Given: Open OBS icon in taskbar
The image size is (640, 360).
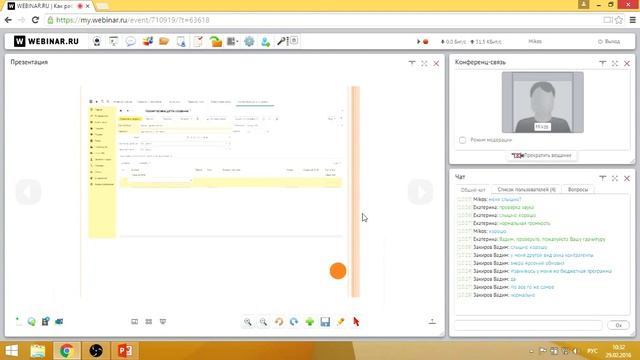Looking at the screenshot, I should pyautogui.click(x=96, y=351).
